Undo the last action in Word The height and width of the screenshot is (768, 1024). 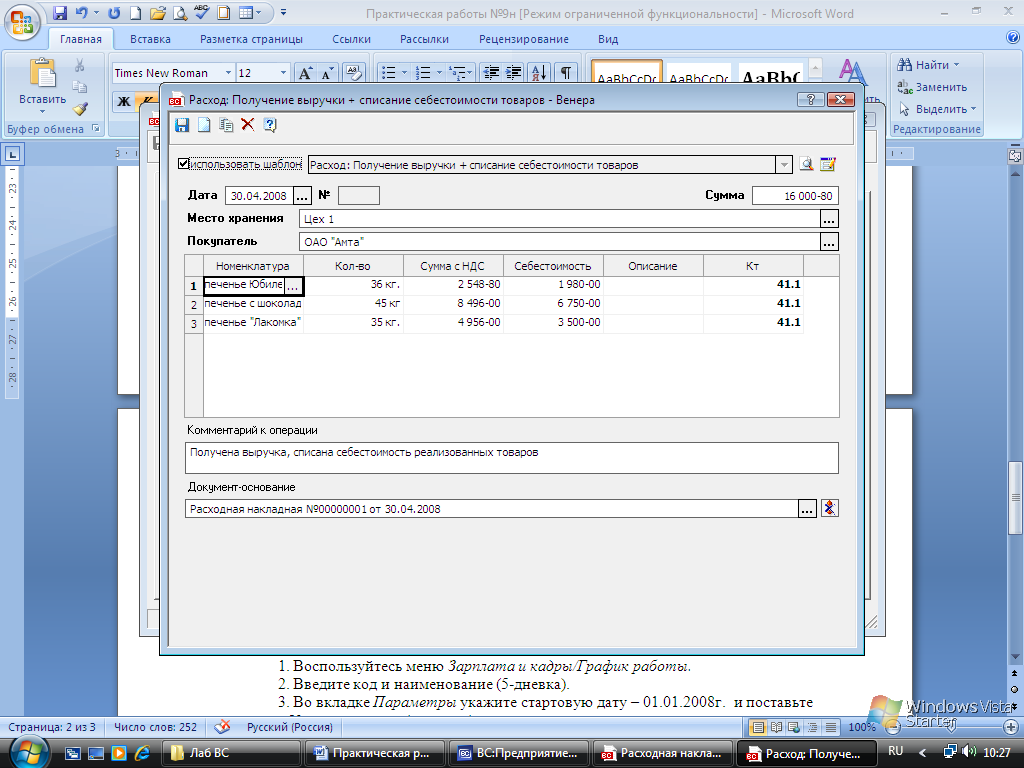(81, 12)
